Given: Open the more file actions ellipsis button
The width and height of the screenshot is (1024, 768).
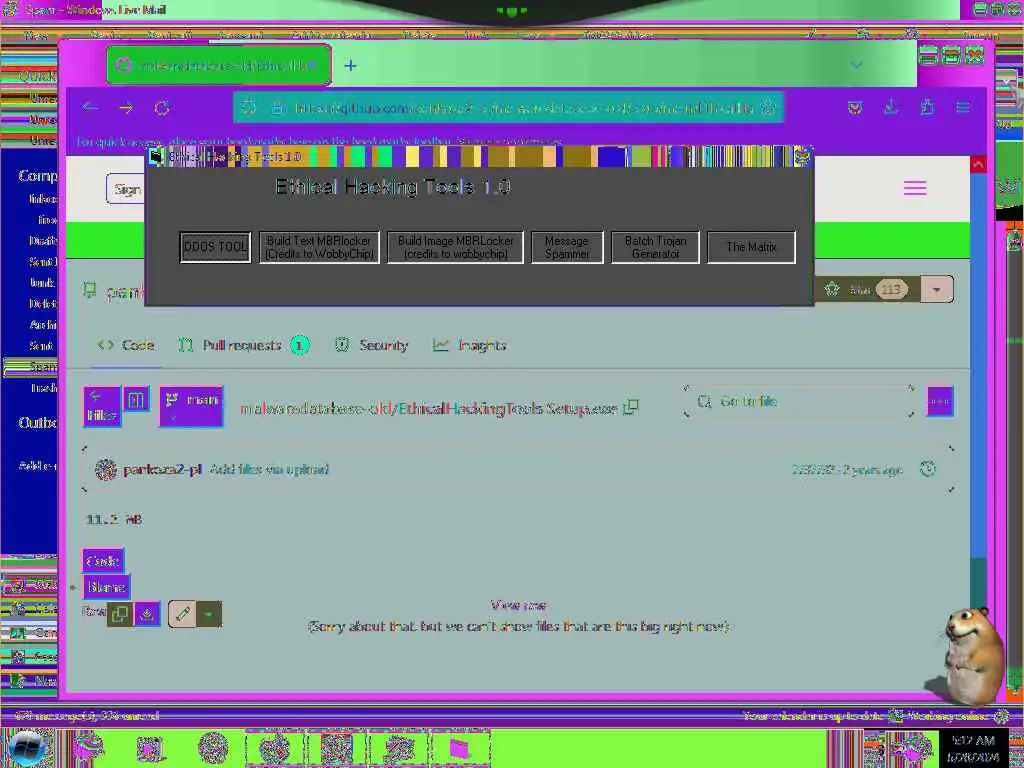Looking at the screenshot, I should 940,402.
